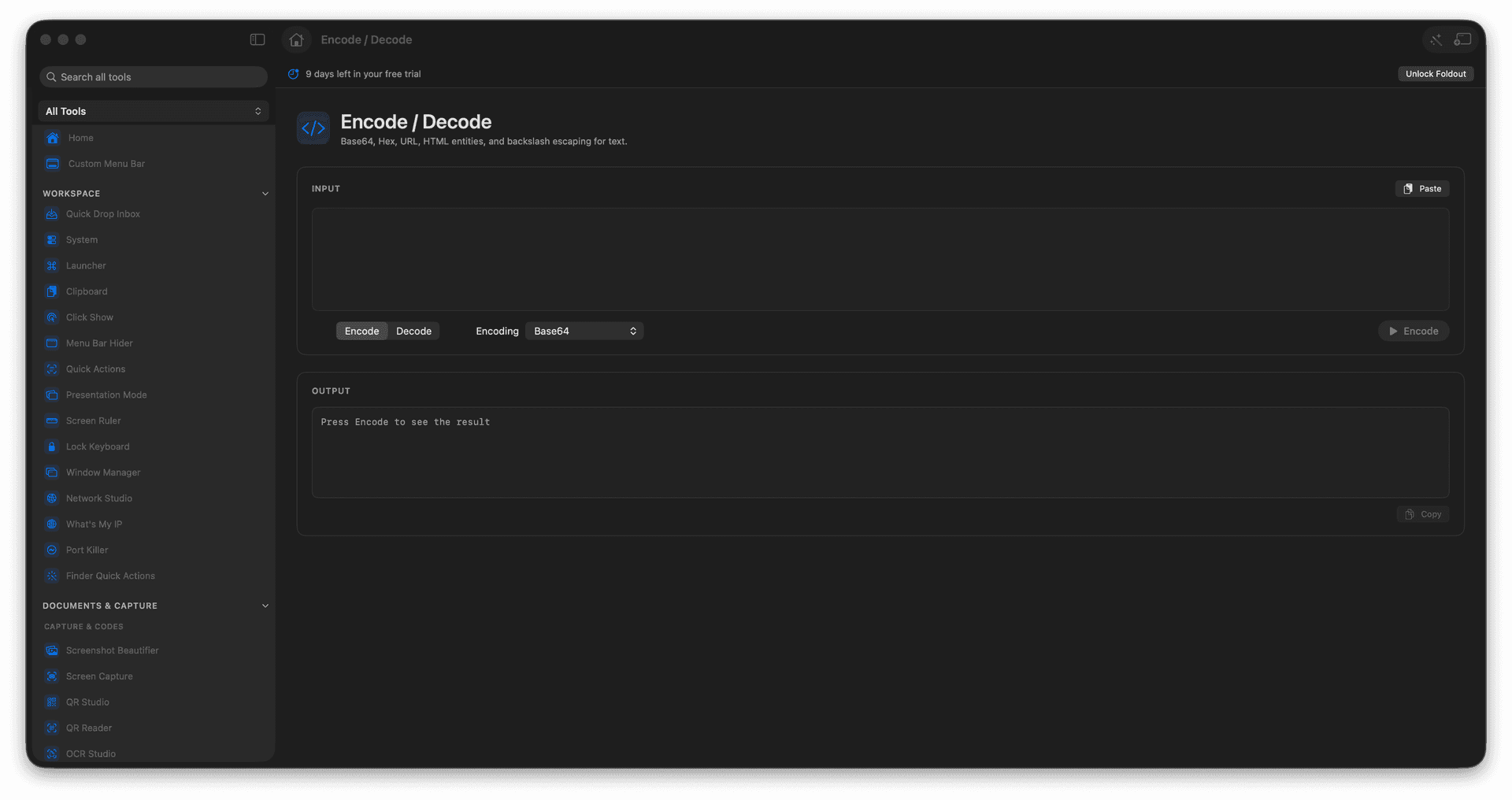
Task: Open Quick Drop Inbox icon
Action: [x=52, y=214]
